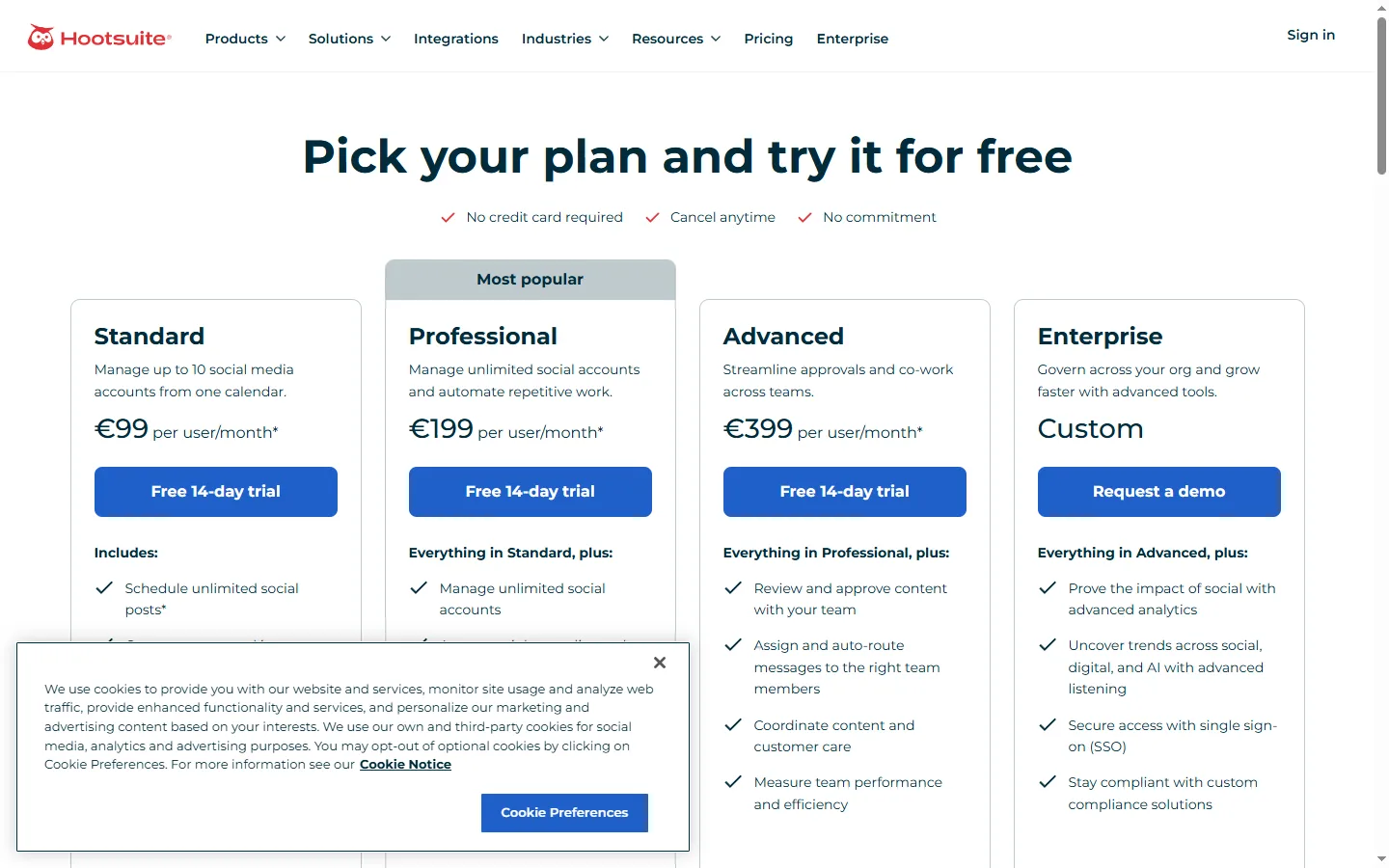
Task: Click the checkmark next to Cancel anytime
Action: pyautogui.click(x=652, y=218)
